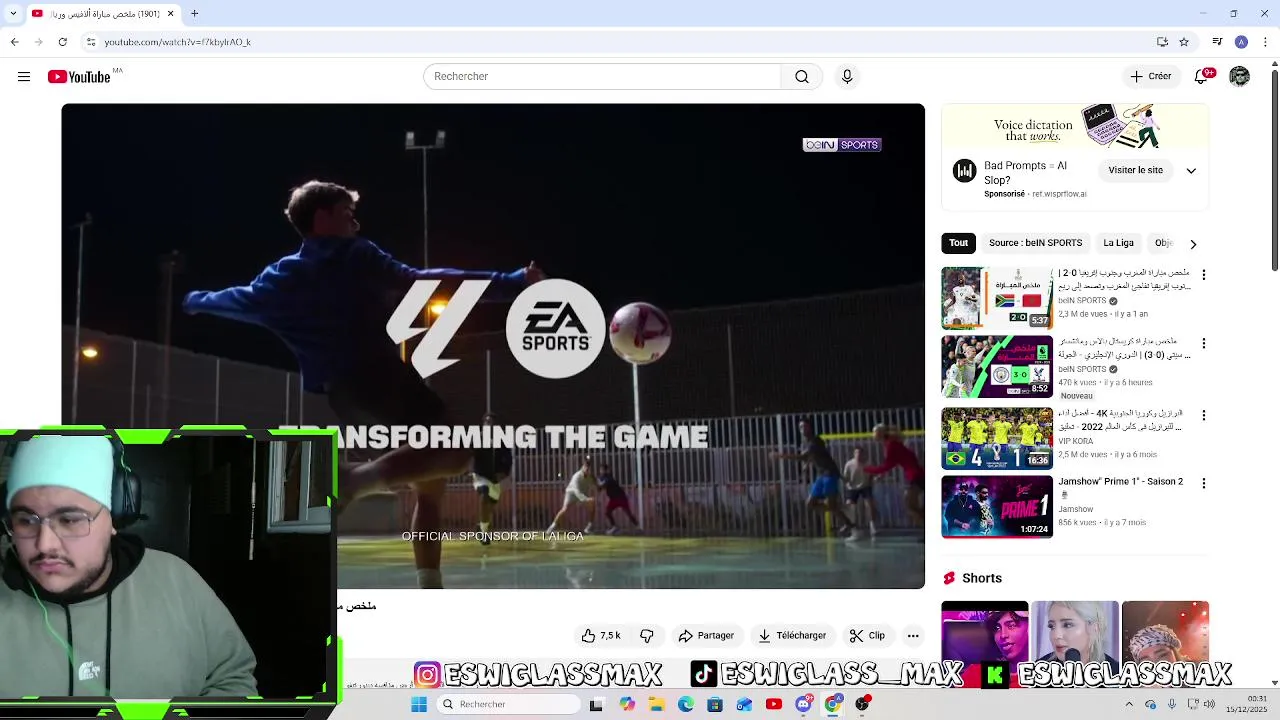This screenshot has width=1280, height=720.
Task: Open more actions ellipsis under the video
Action: [913, 636]
